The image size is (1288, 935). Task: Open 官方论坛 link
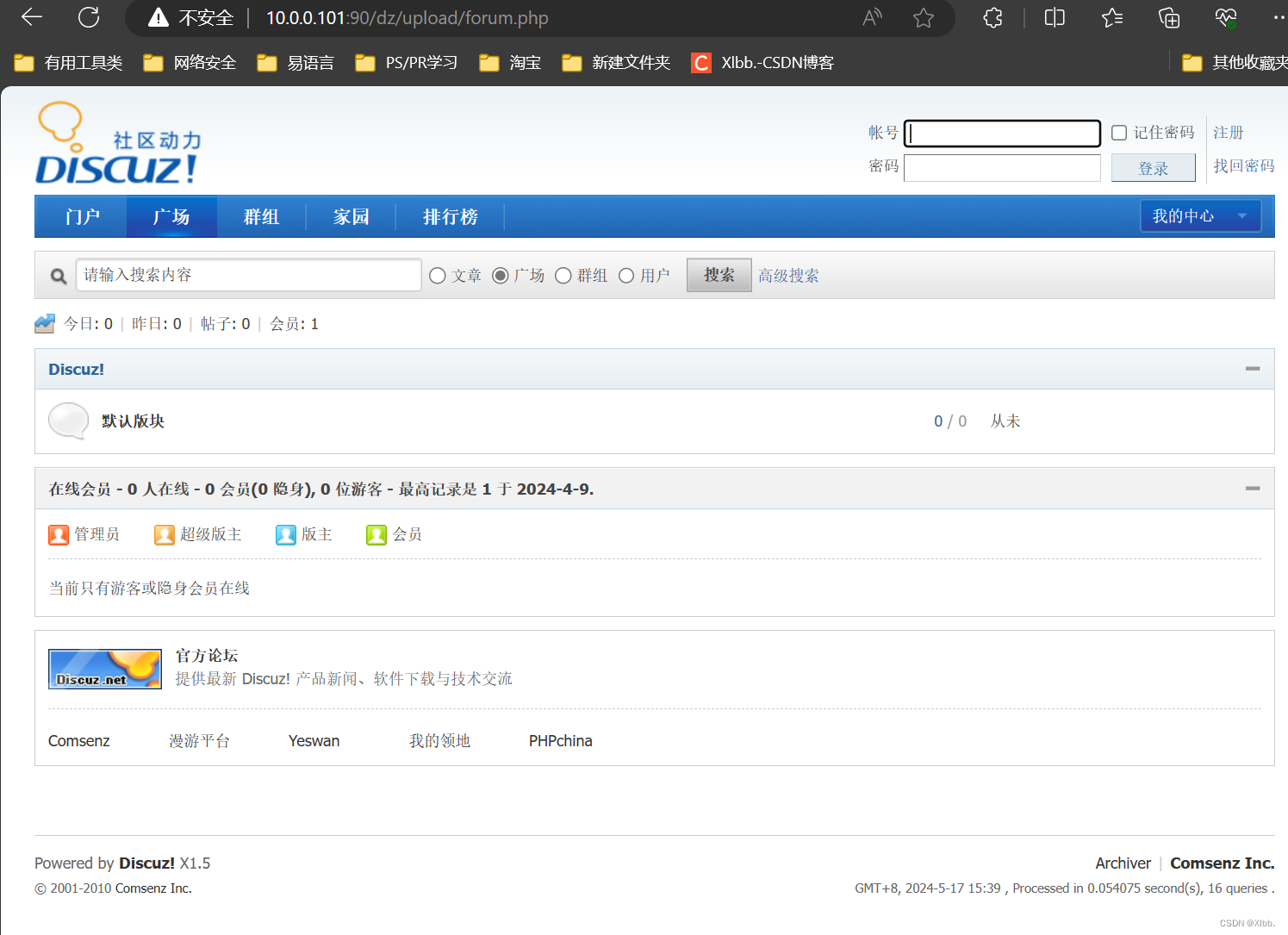coord(207,656)
